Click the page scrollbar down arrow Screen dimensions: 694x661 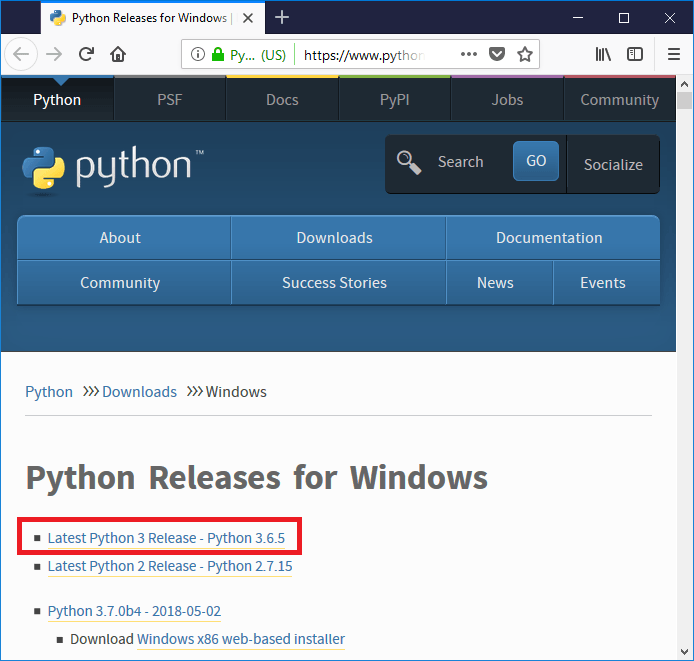tap(684, 652)
